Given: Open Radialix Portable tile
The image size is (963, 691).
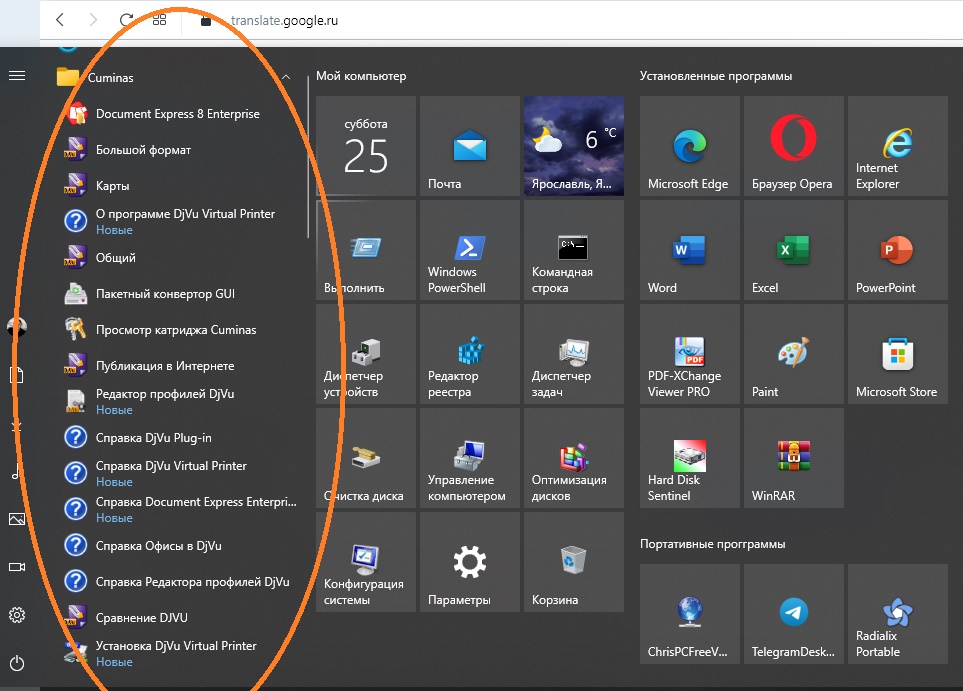Looking at the screenshot, I should pyautogui.click(x=898, y=614).
